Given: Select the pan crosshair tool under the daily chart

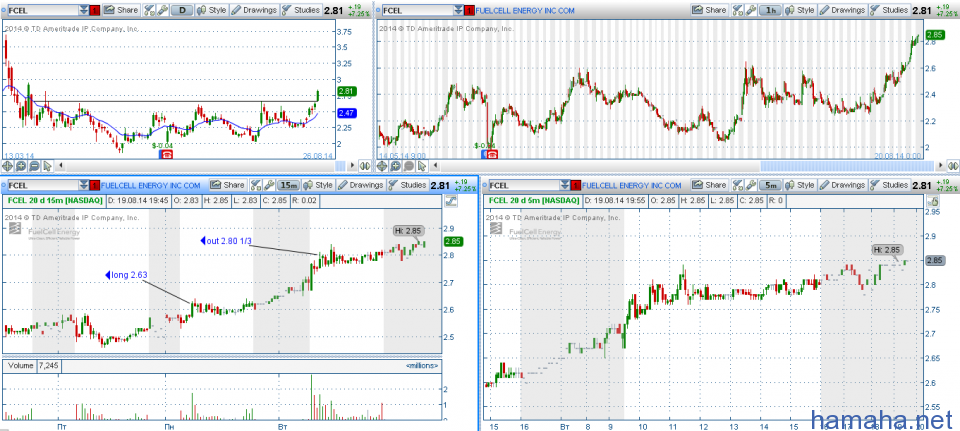Looking at the screenshot, I should [7, 166].
